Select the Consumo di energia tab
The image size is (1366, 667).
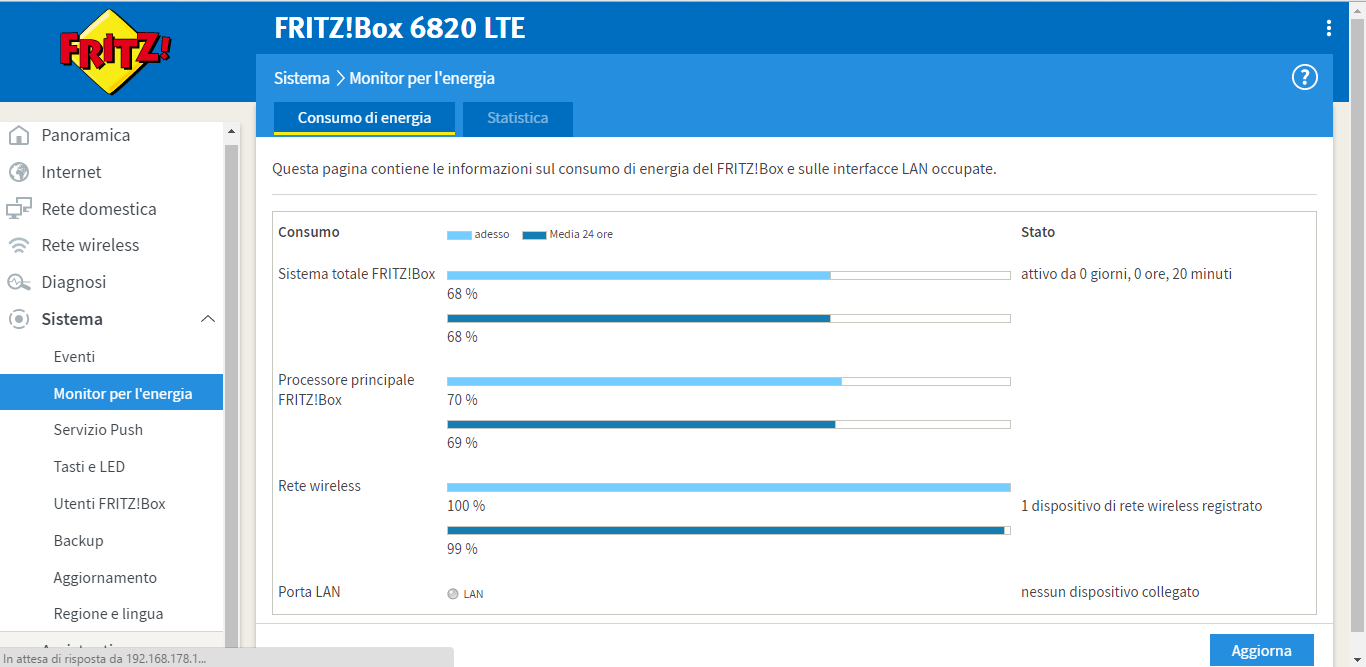tap(364, 118)
